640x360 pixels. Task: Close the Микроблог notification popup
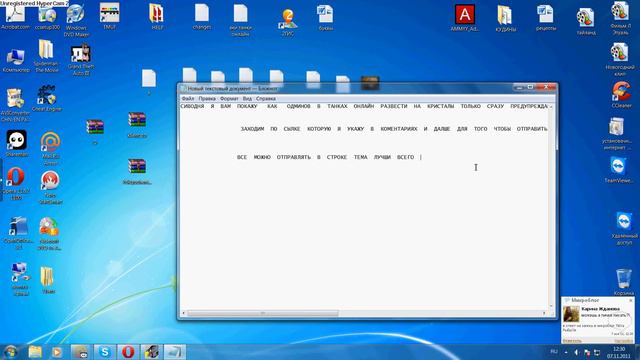(x=631, y=300)
